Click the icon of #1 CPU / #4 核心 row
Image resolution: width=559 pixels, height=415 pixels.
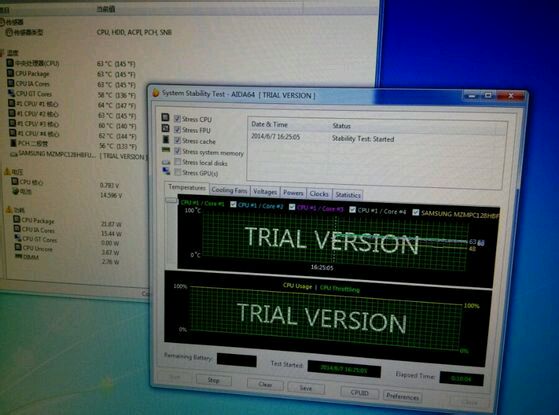[13, 133]
